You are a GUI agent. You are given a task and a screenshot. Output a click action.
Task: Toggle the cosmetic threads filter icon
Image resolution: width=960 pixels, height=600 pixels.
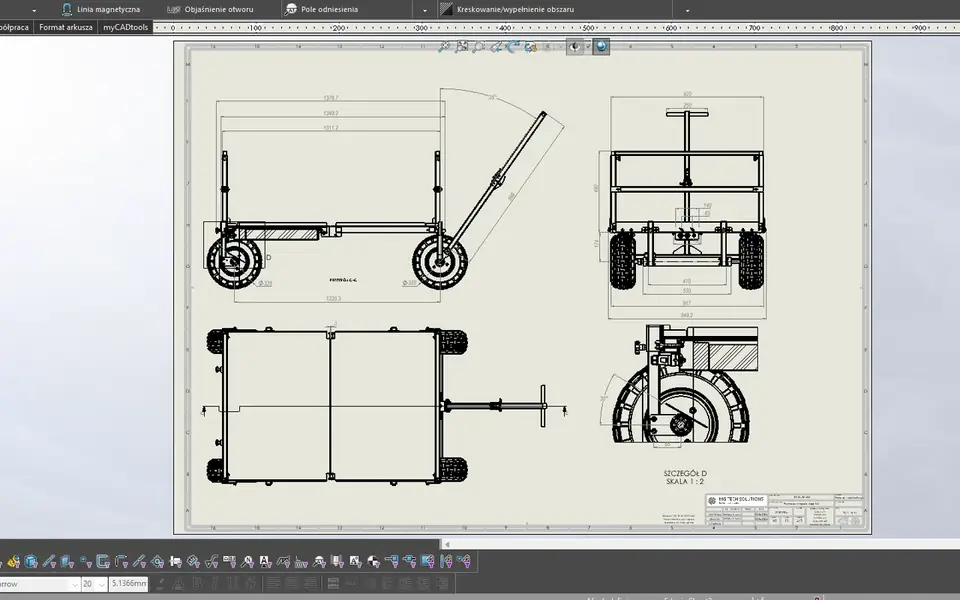point(337,561)
